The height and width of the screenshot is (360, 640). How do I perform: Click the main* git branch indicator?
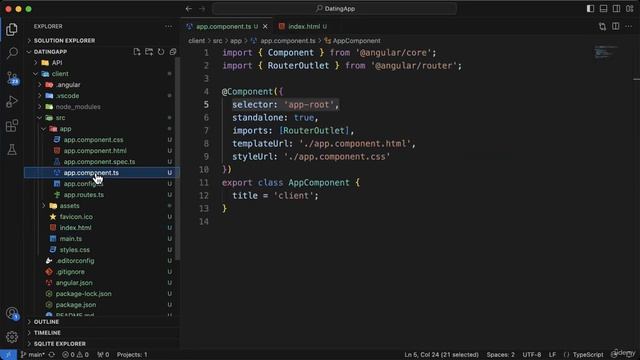(x=33, y=355)
